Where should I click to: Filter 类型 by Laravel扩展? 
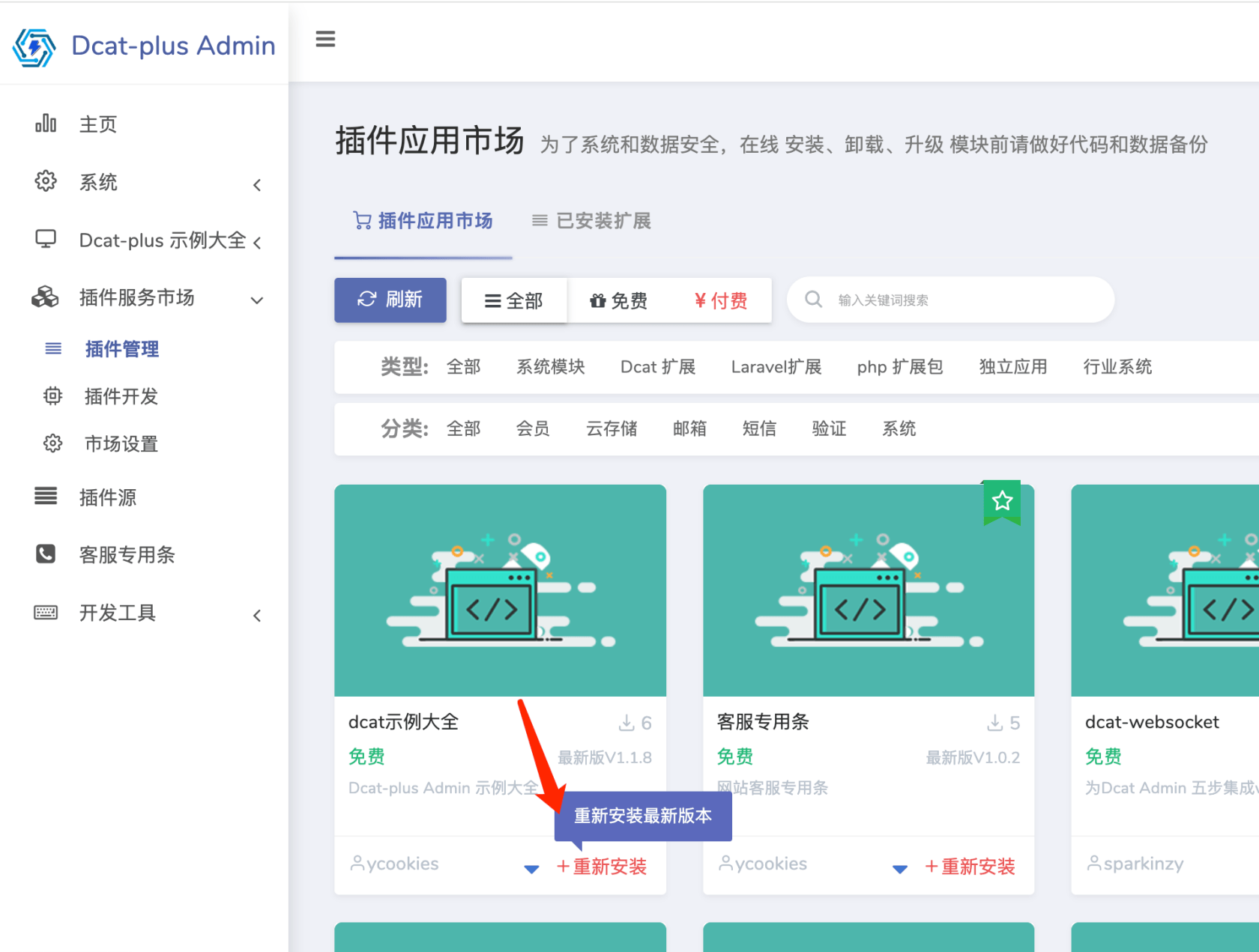pyautogui.click(x=776, y=367)
